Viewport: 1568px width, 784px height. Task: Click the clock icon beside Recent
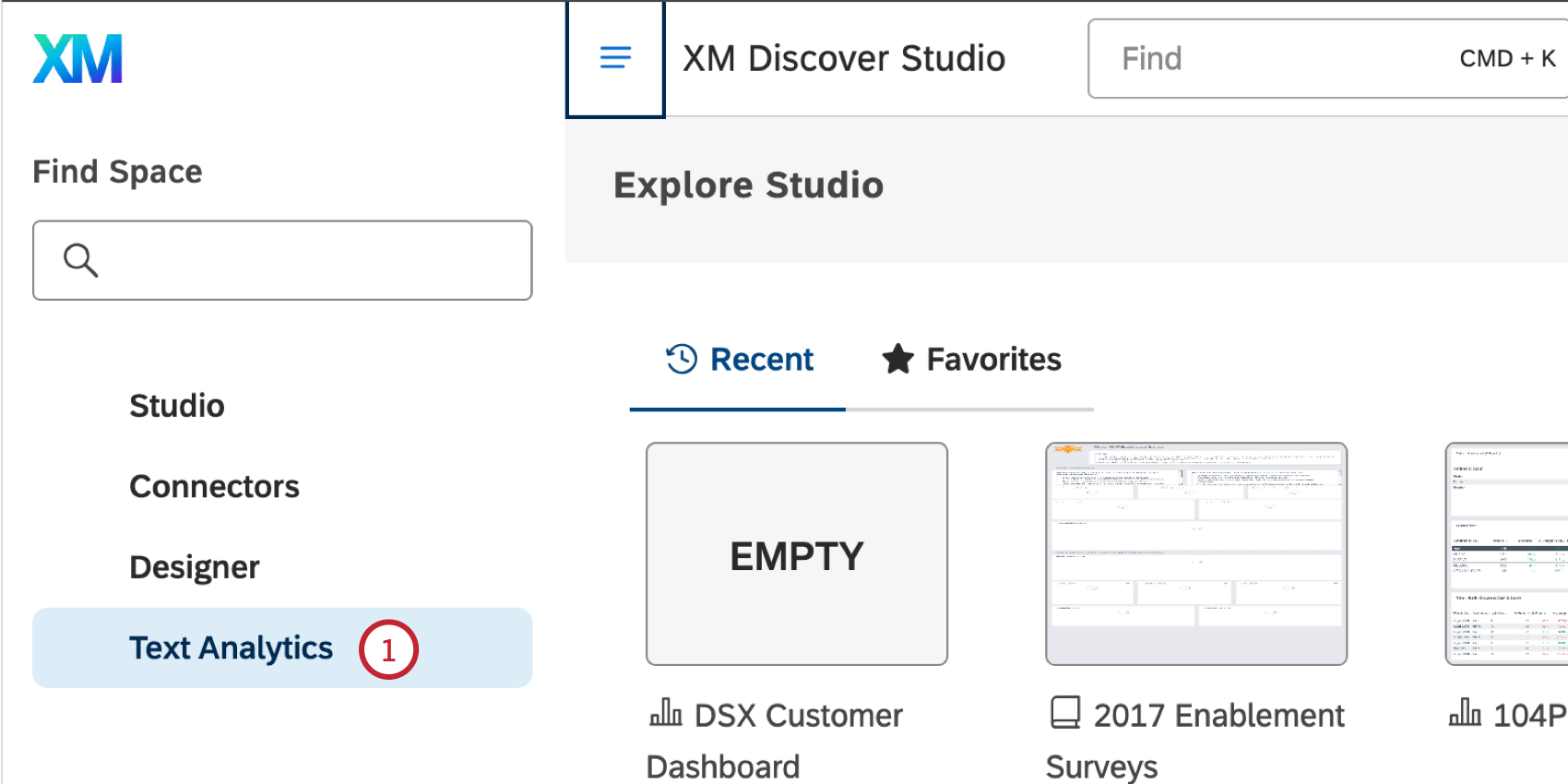coord(680,359)
